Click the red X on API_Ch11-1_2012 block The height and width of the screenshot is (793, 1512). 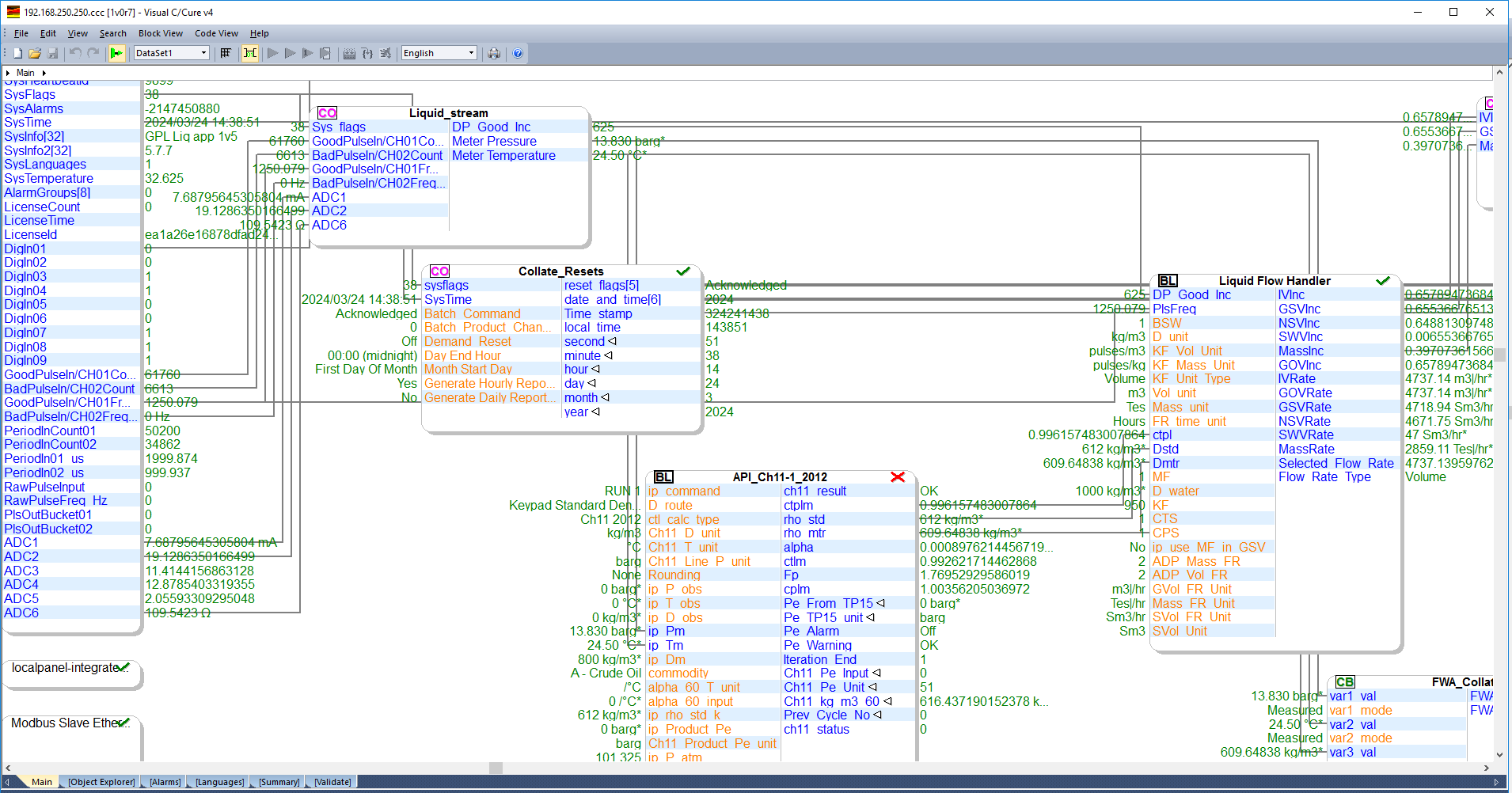[897, 476]
